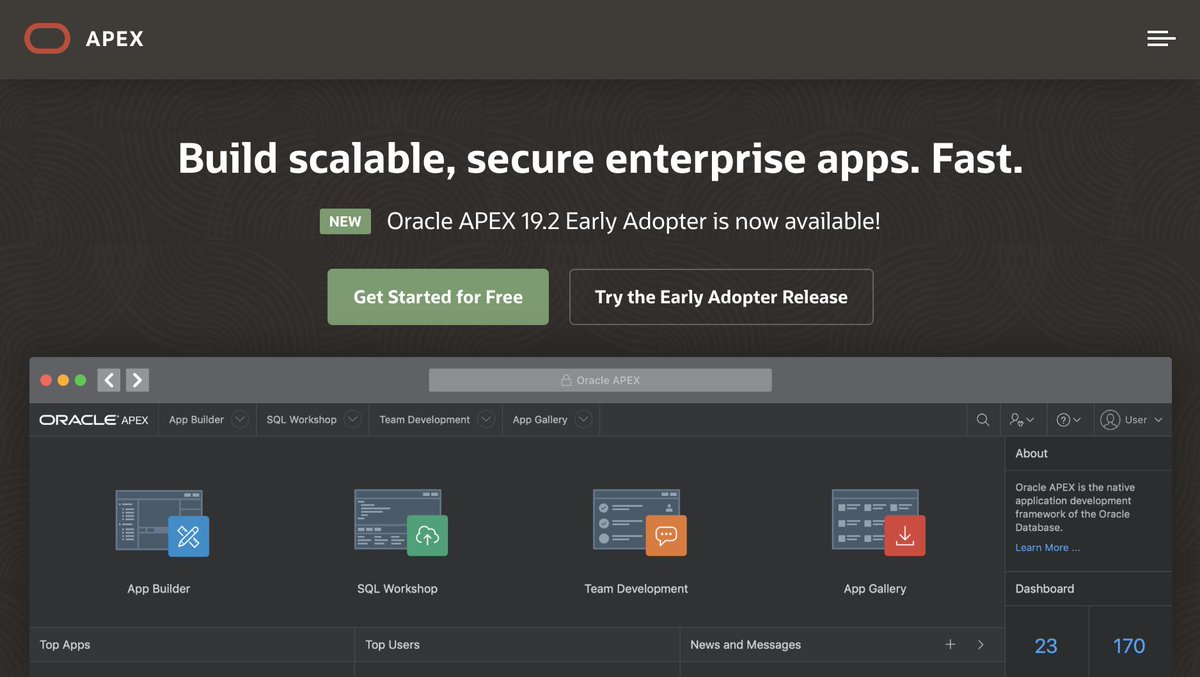Click the App Builder pencil icon
This screenshot has height=677, width=1200.
point(189,535)
